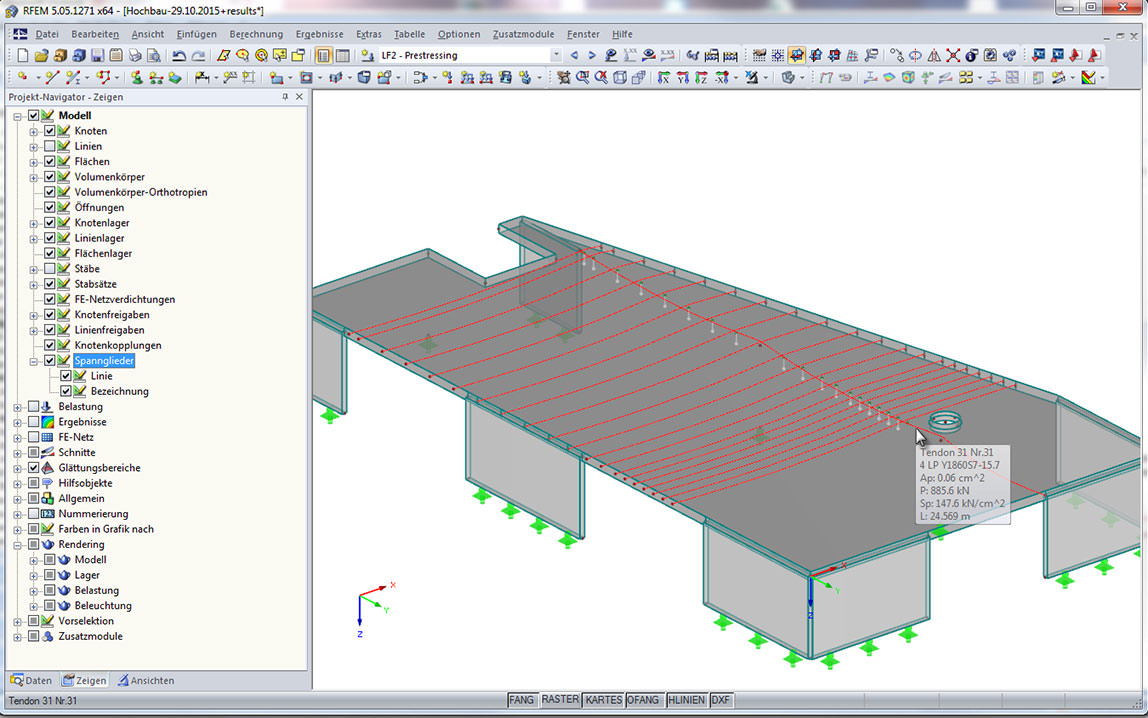
Task: Click the isometric wireframe cube icon
Action: 620,78
